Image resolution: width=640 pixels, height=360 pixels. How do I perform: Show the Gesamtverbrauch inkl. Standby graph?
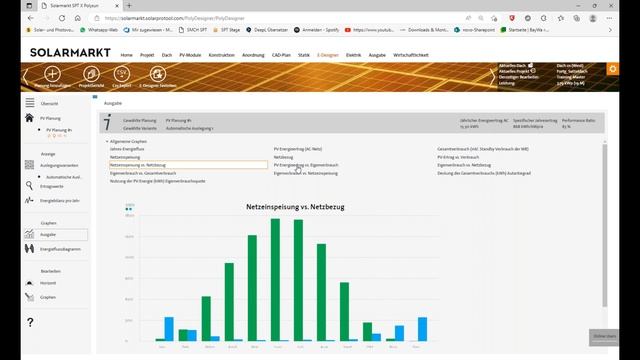click(x=483, y=149)
